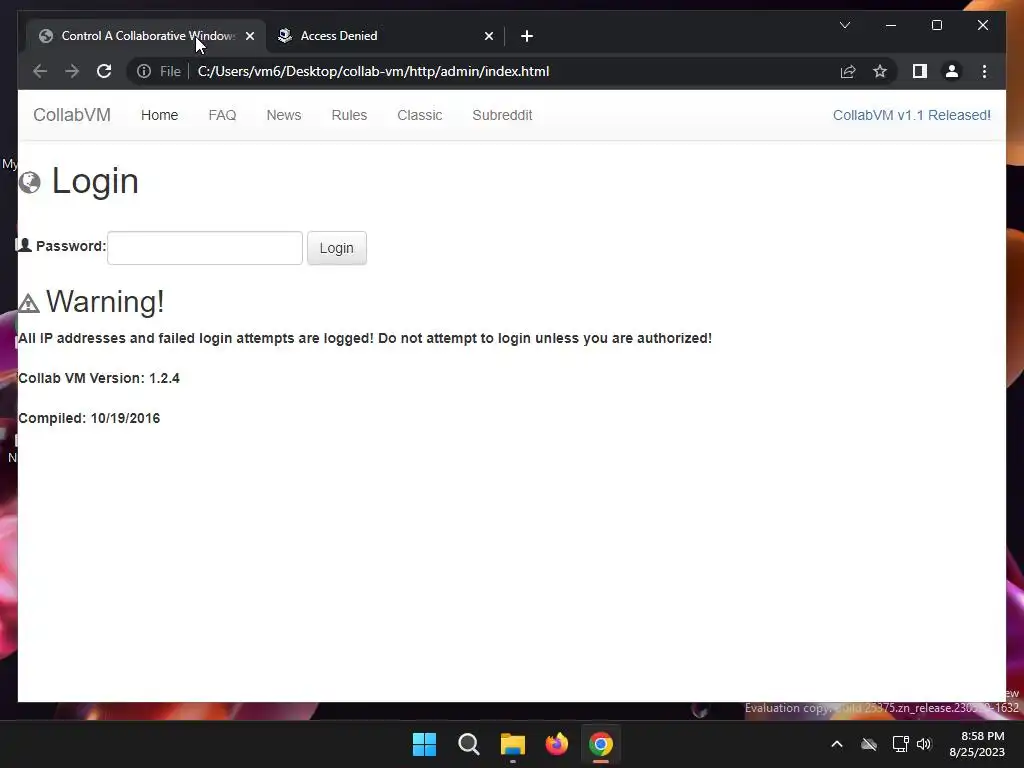1024x768 pixels.
Task: Open the Chrome side panel icon
Action: [x=920, y=71]
